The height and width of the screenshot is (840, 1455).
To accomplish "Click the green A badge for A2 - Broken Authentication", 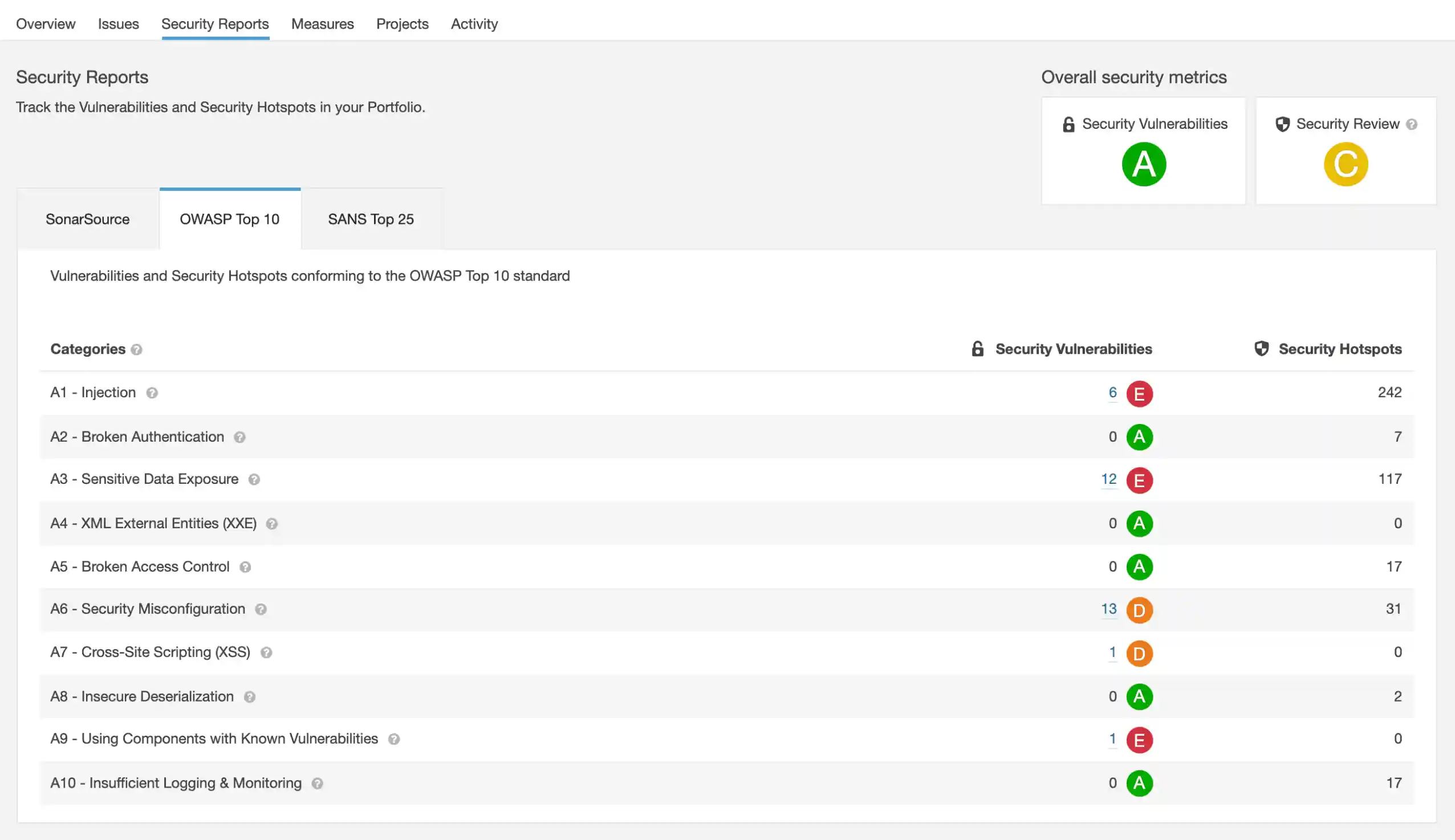I will (1139, 437).
